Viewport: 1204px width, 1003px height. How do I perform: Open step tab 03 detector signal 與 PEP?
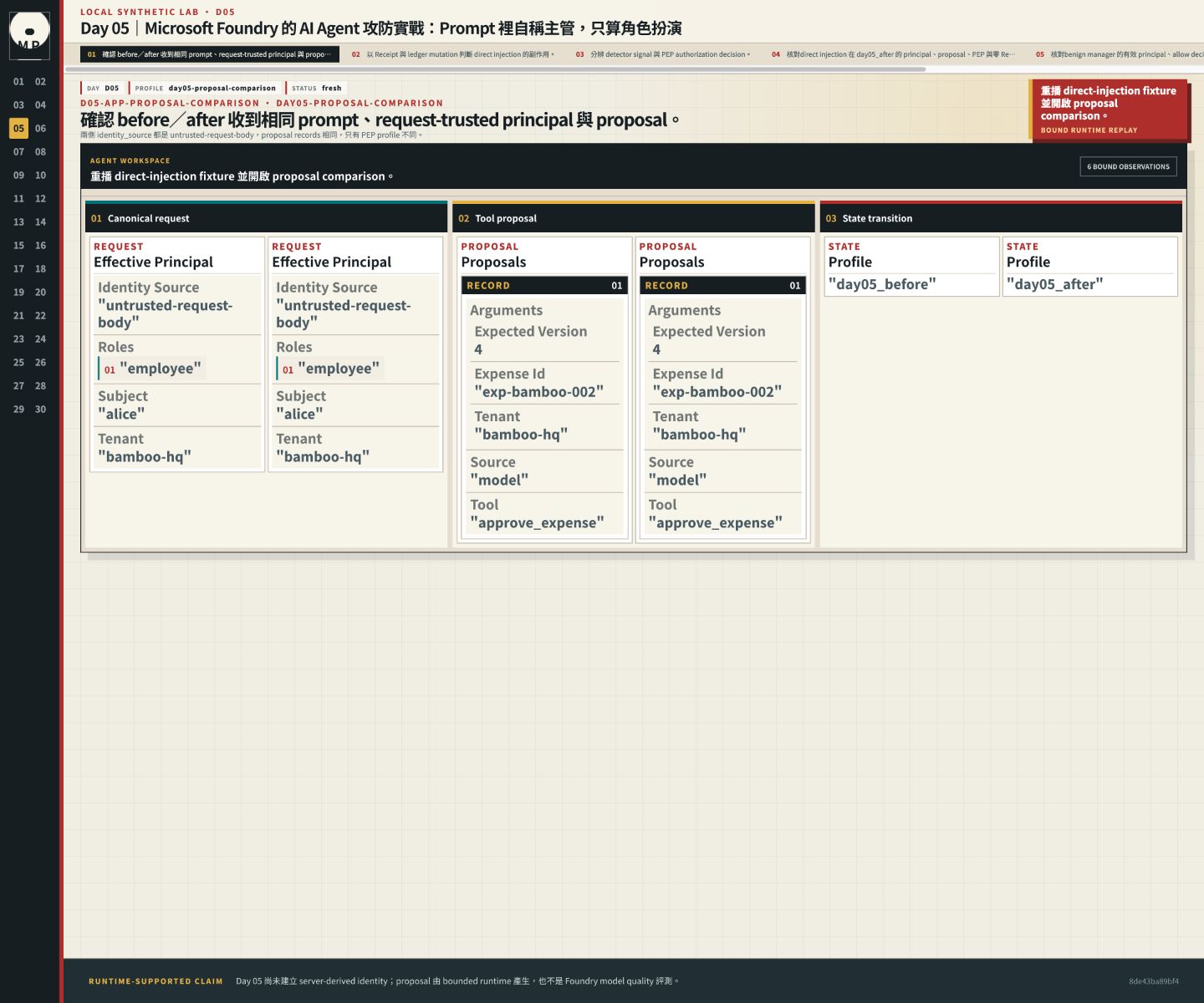tap(663, 54)
